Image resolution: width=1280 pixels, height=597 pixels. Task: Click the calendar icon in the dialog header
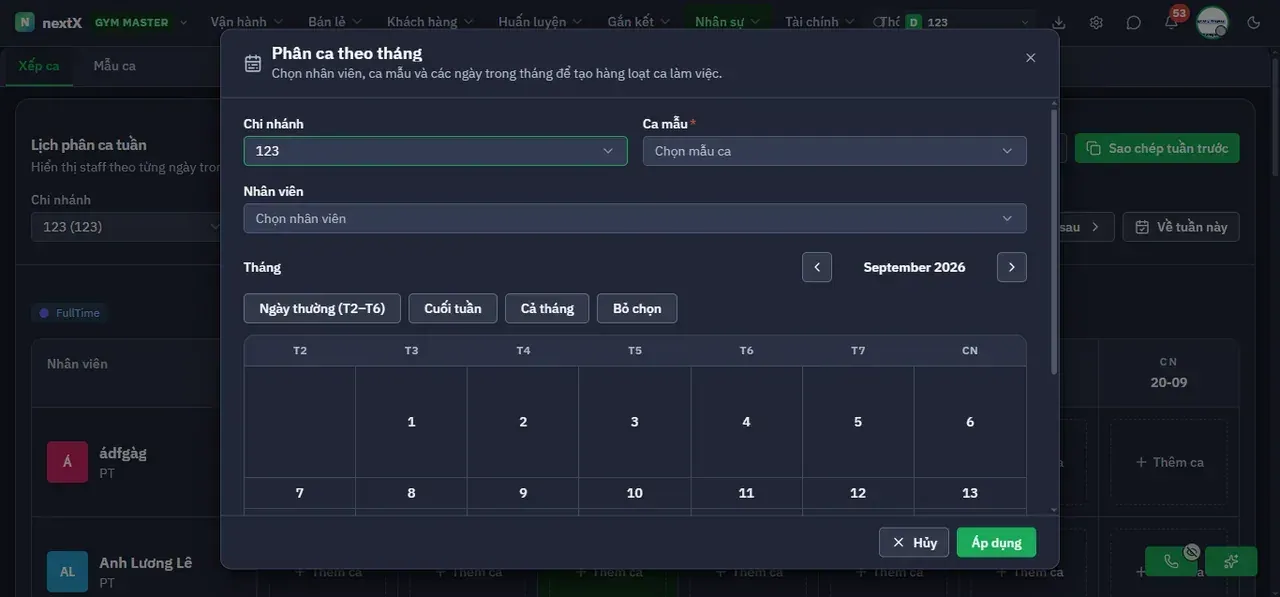[x=253, y=63]
